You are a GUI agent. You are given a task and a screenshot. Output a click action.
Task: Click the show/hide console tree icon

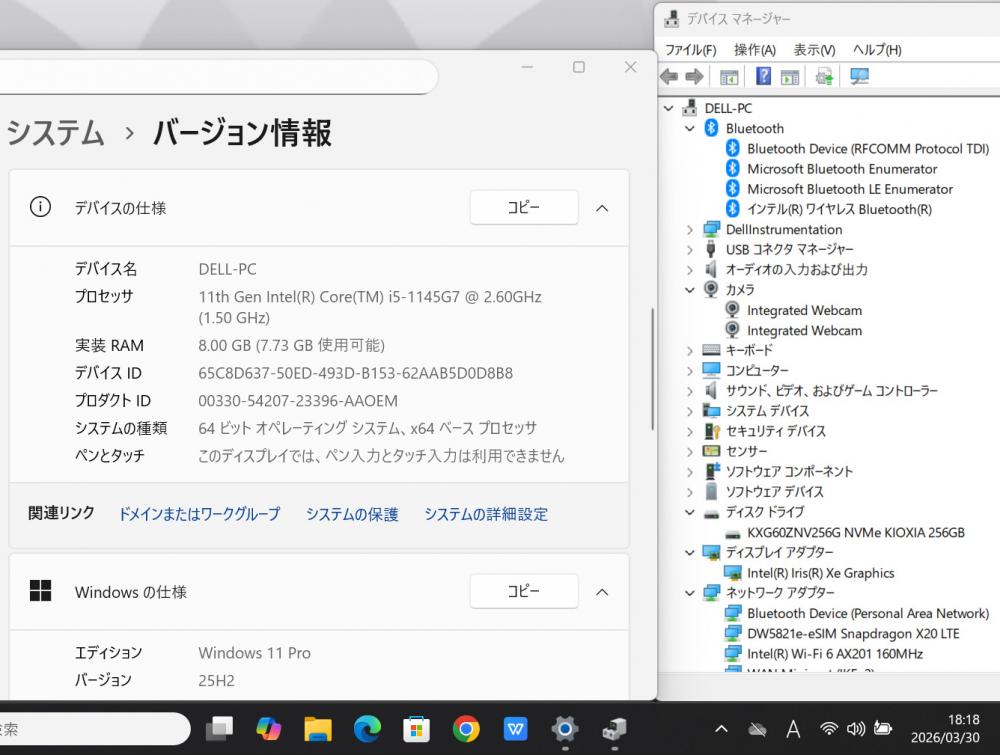point(729,77)
